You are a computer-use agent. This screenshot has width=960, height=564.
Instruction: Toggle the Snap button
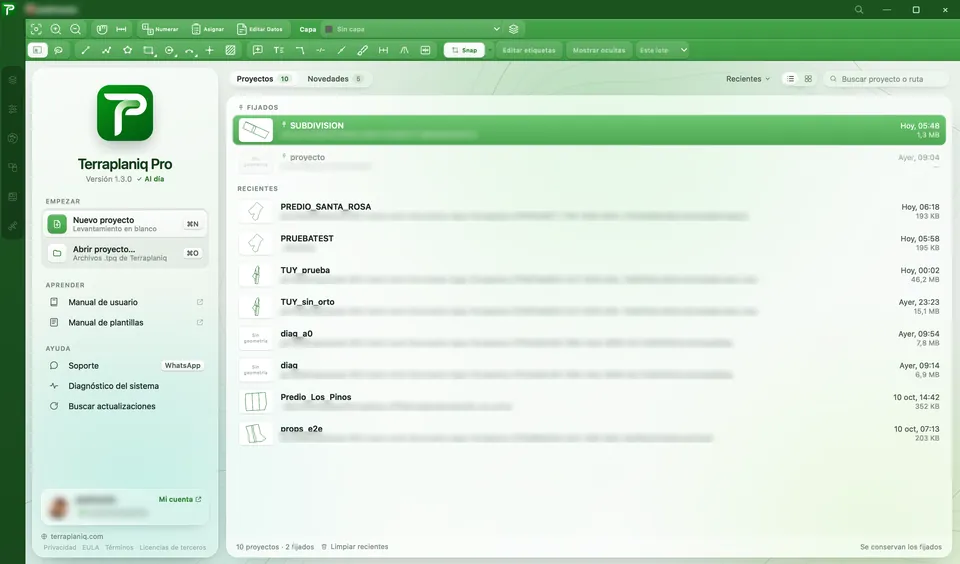pyautogui.click(x=464, y=50)
